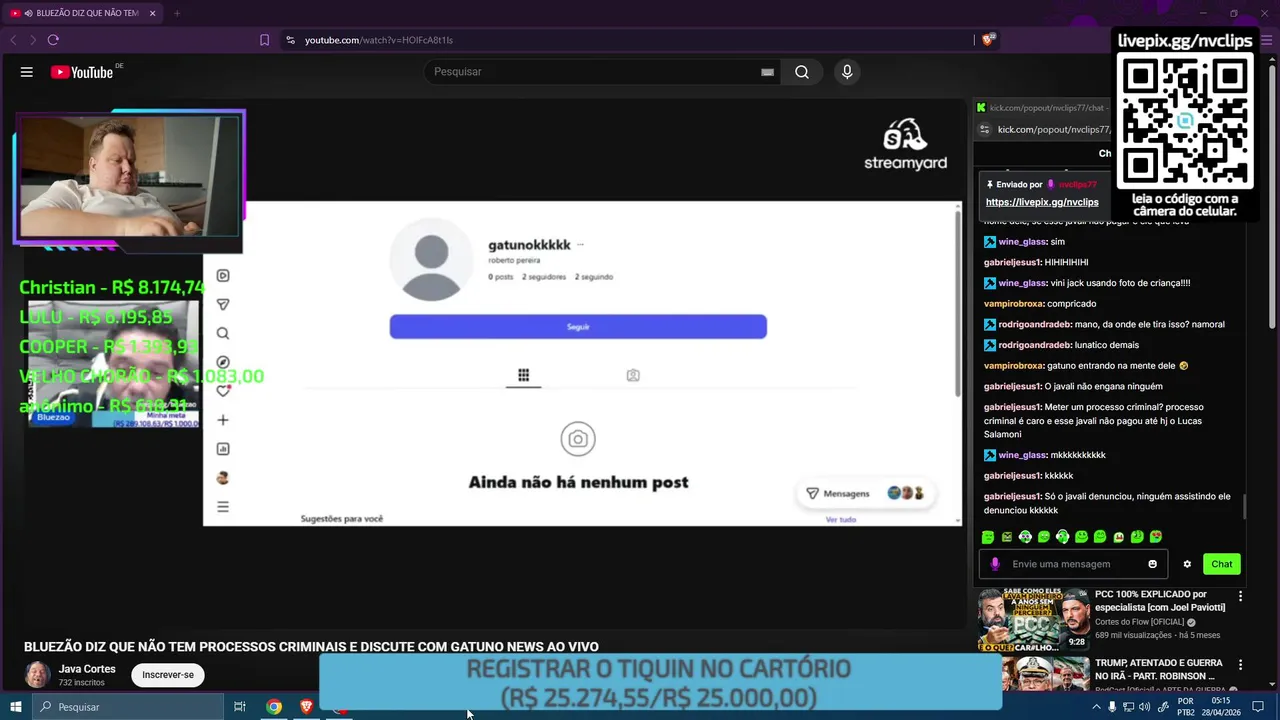Click the heart-eyes emote at the end of the emote row
1280x720 pixels.
(x=1156, y=537)
